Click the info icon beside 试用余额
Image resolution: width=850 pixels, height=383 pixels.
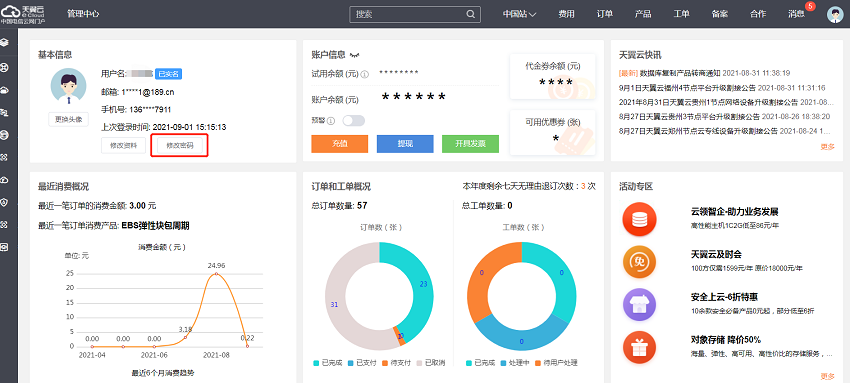365,75
